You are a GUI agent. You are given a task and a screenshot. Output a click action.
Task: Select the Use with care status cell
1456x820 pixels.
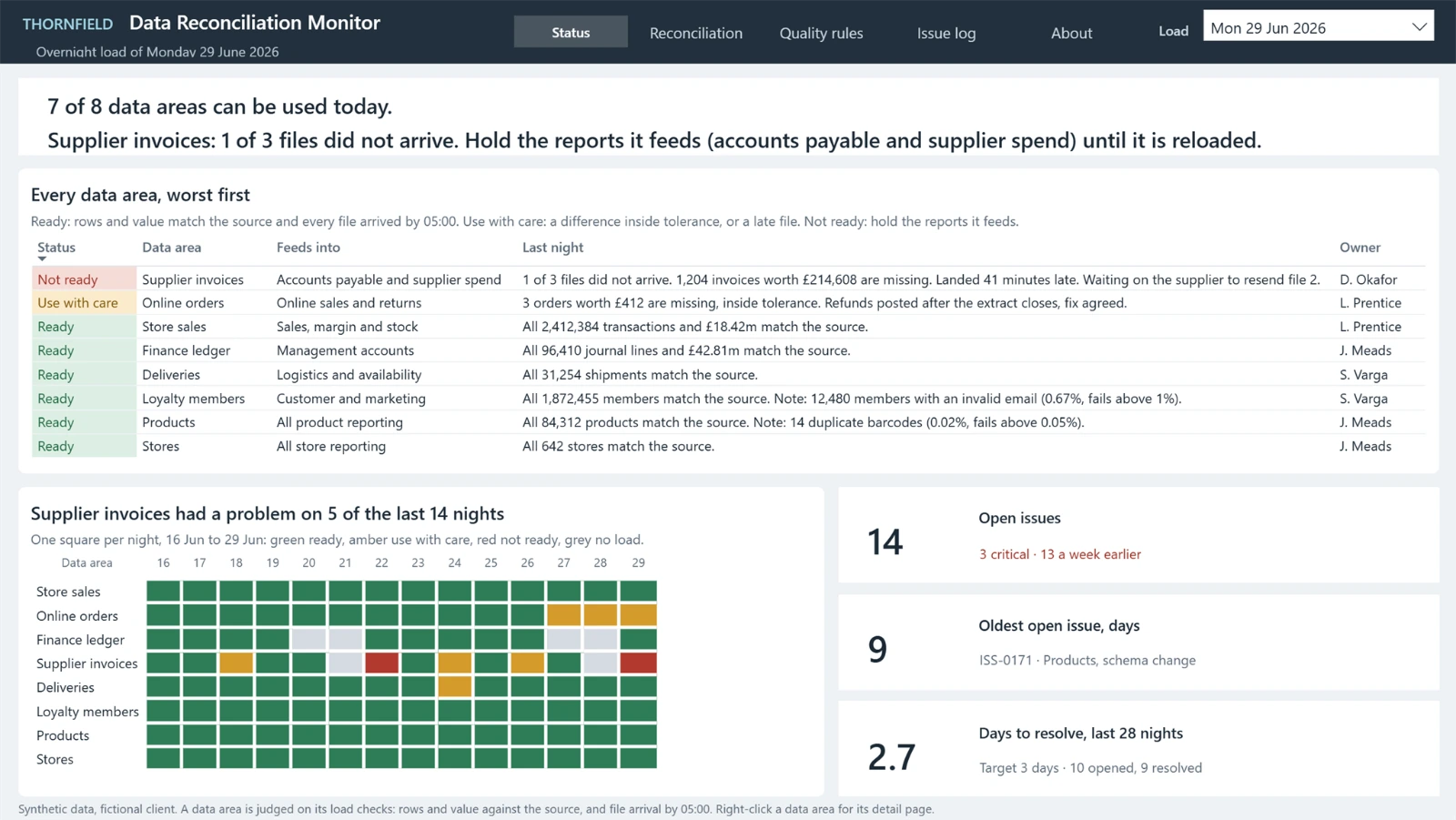pyautogui.click(x=84, y=303)
